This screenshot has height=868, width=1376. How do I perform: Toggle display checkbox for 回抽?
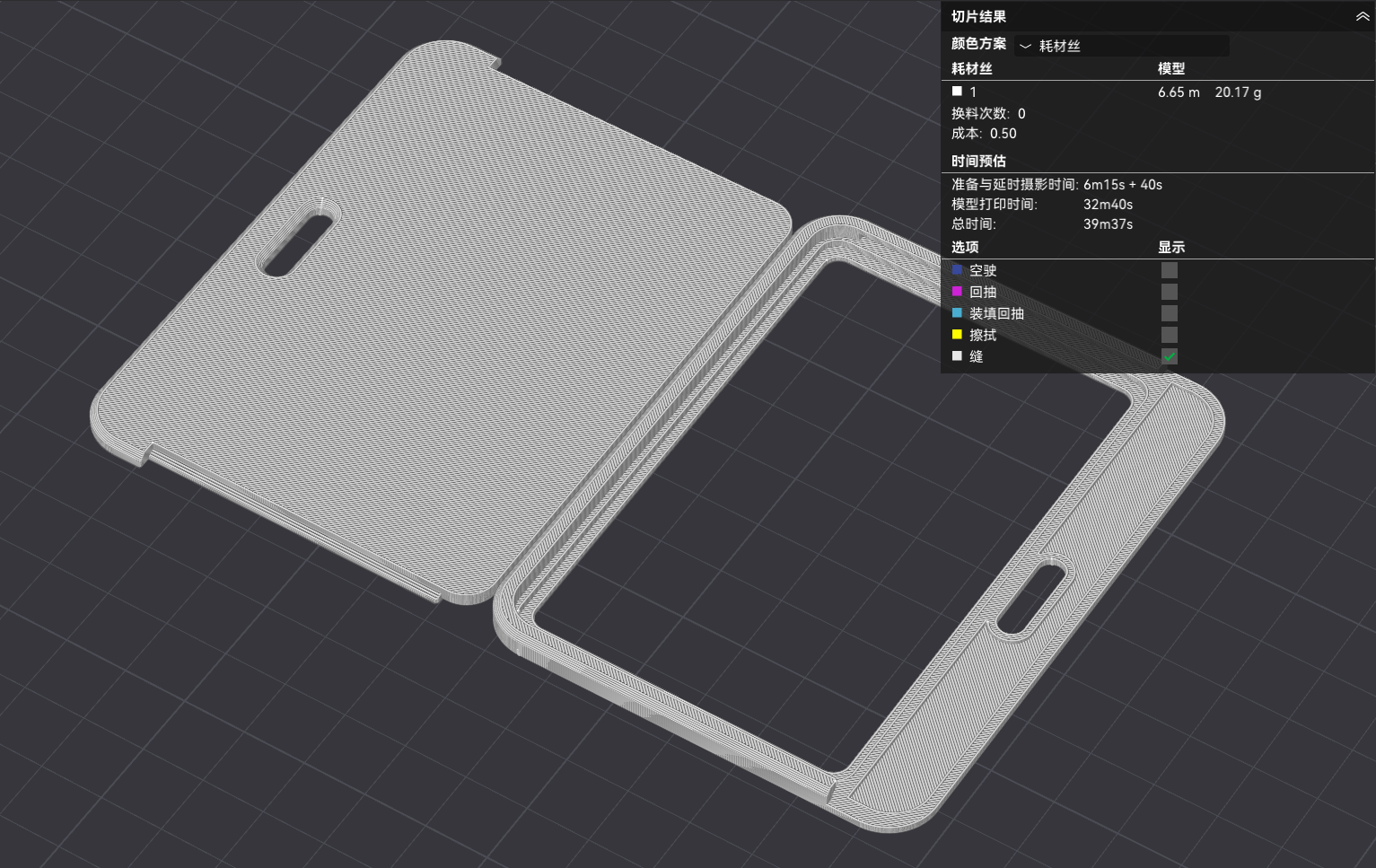(x=1169, y=292)
